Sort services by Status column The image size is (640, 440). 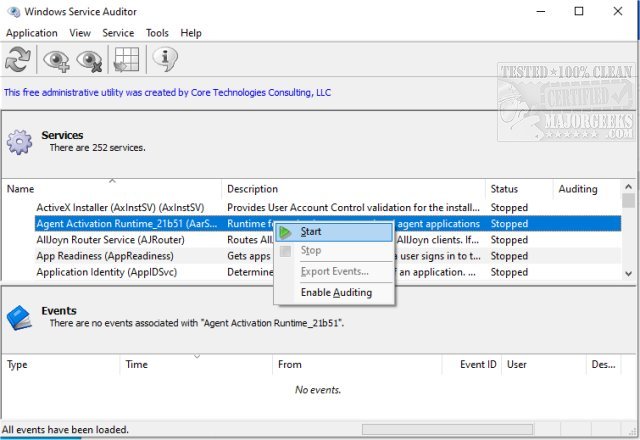(517, 189)
